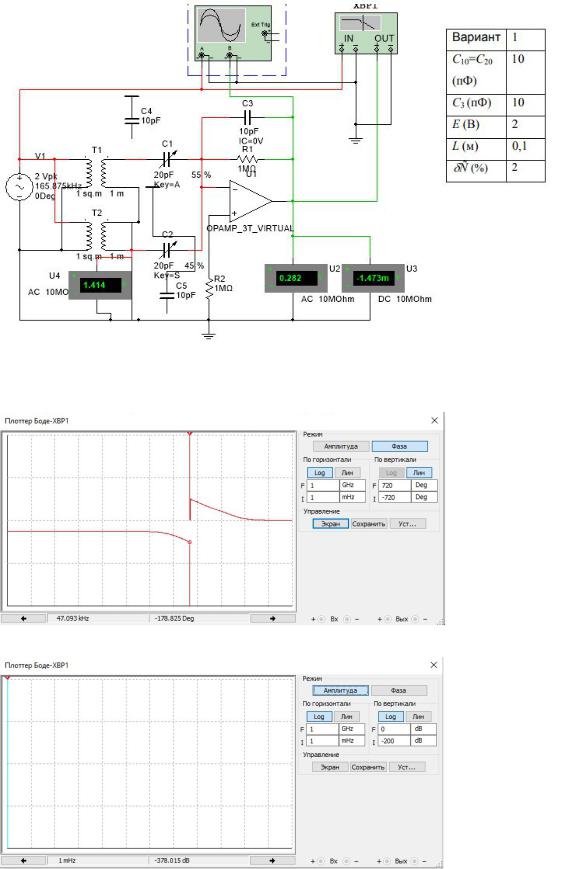The image size is (563, 869).
Task: Click Уст... in the amplitude plotter window
Action: tap(407, 768)
